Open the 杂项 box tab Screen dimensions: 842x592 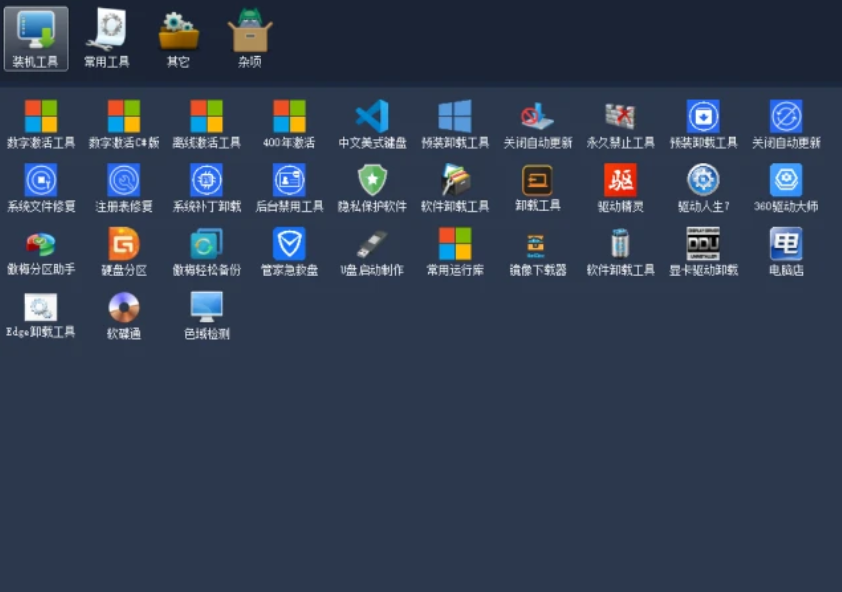[250, 39]
